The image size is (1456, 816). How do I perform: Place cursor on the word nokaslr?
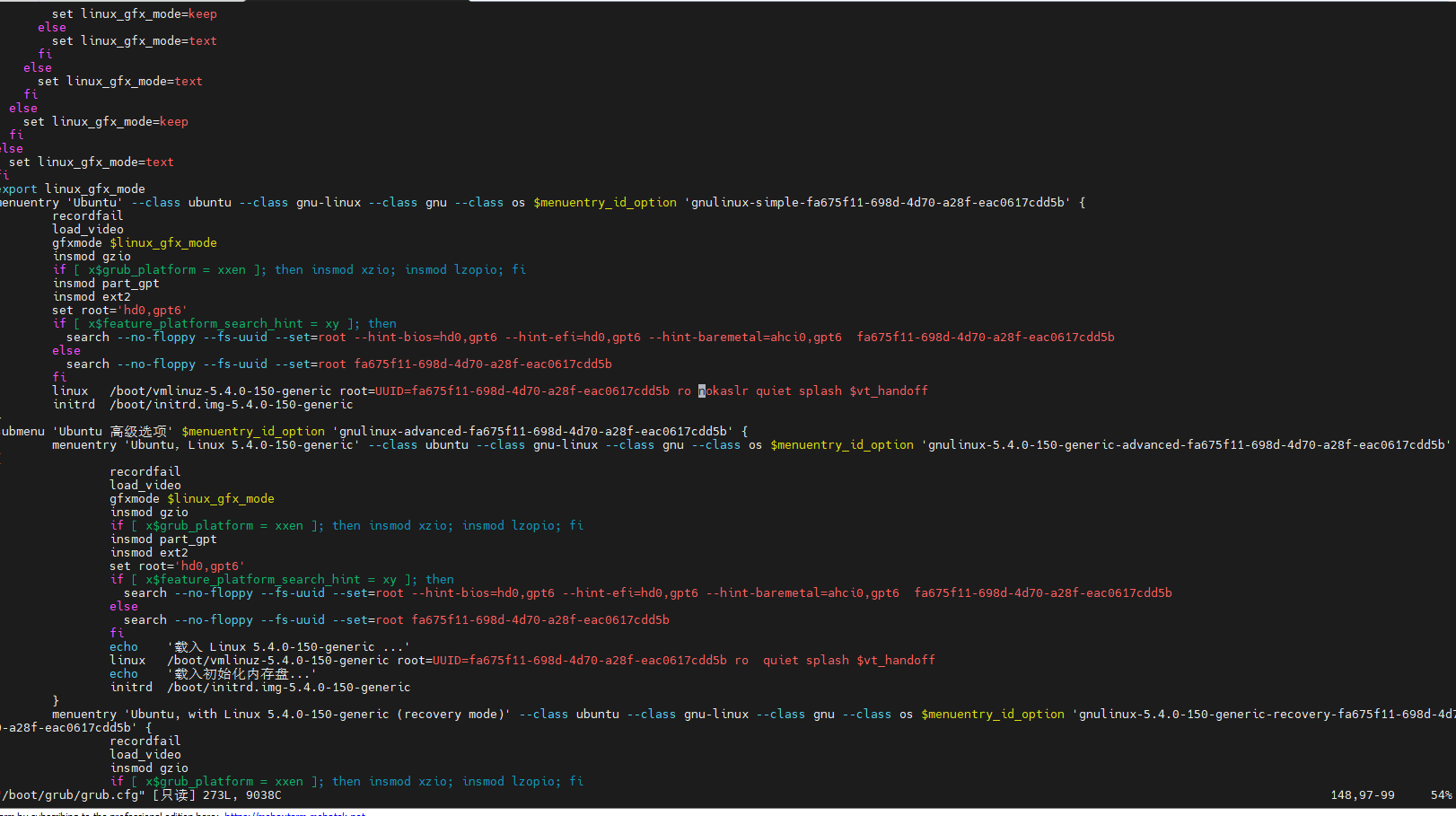pos(724,391)
